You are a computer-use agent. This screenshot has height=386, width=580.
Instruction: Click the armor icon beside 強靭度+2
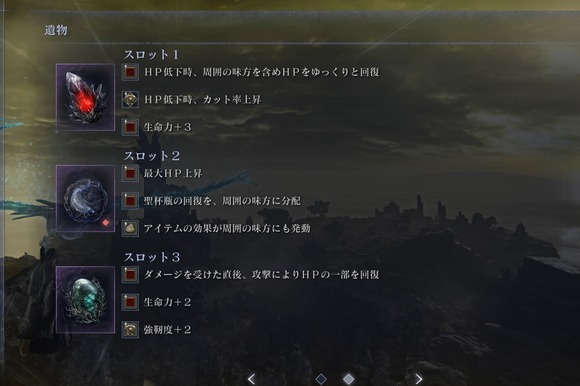[130, 329]
